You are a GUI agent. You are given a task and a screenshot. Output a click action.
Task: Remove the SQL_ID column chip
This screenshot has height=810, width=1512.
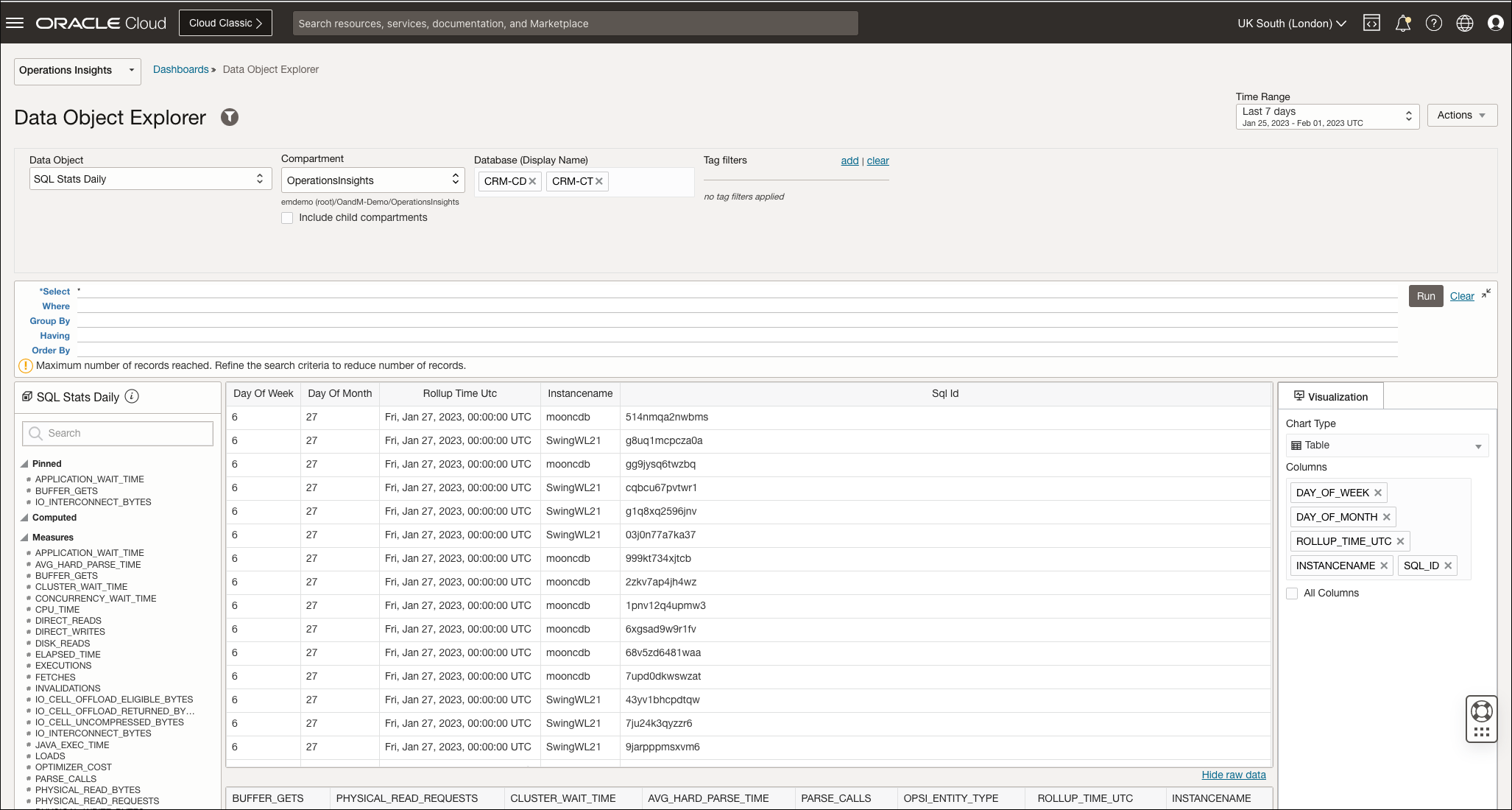[x=1448, y=566]
